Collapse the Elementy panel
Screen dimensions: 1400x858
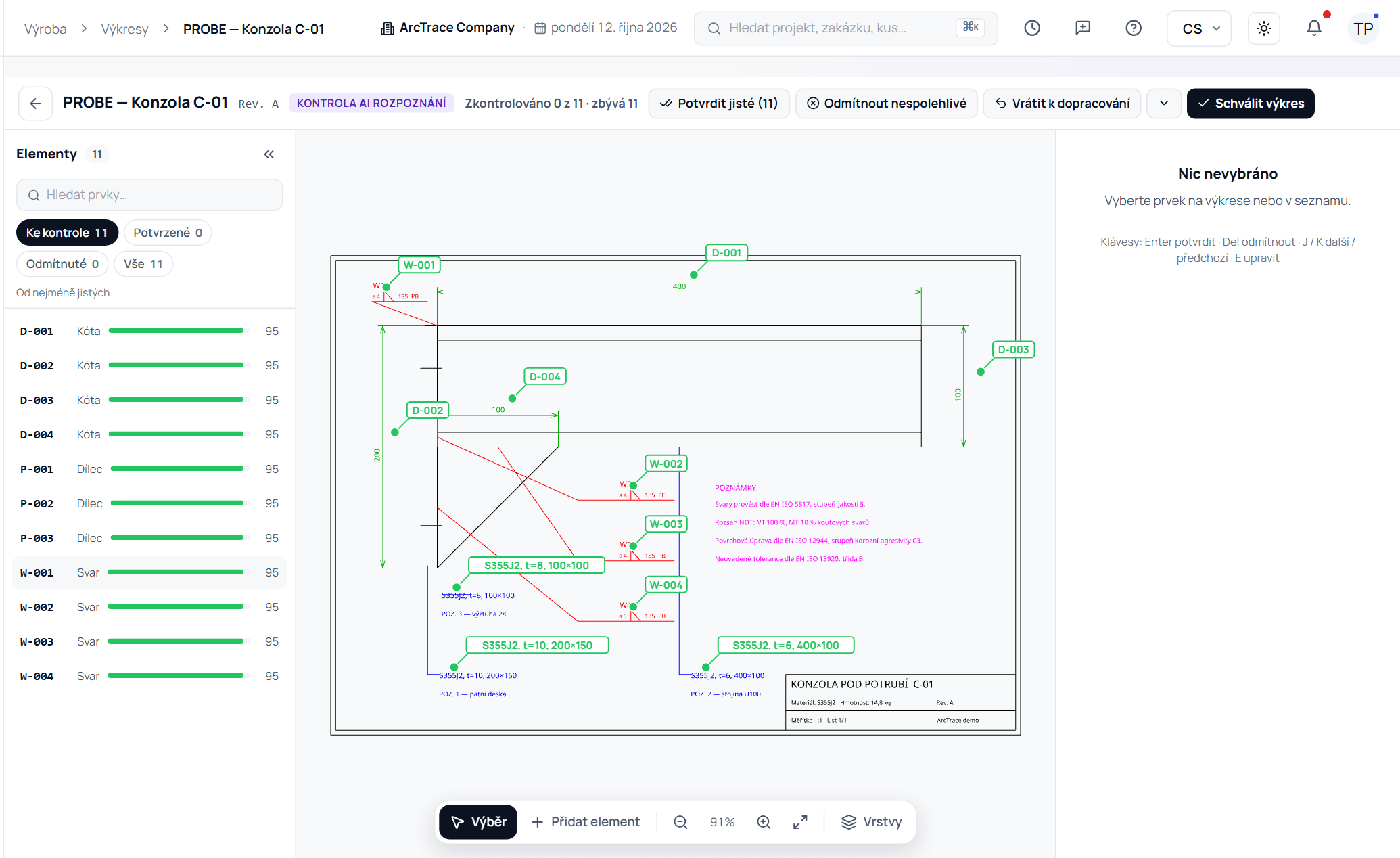click(x=269, y=154)
